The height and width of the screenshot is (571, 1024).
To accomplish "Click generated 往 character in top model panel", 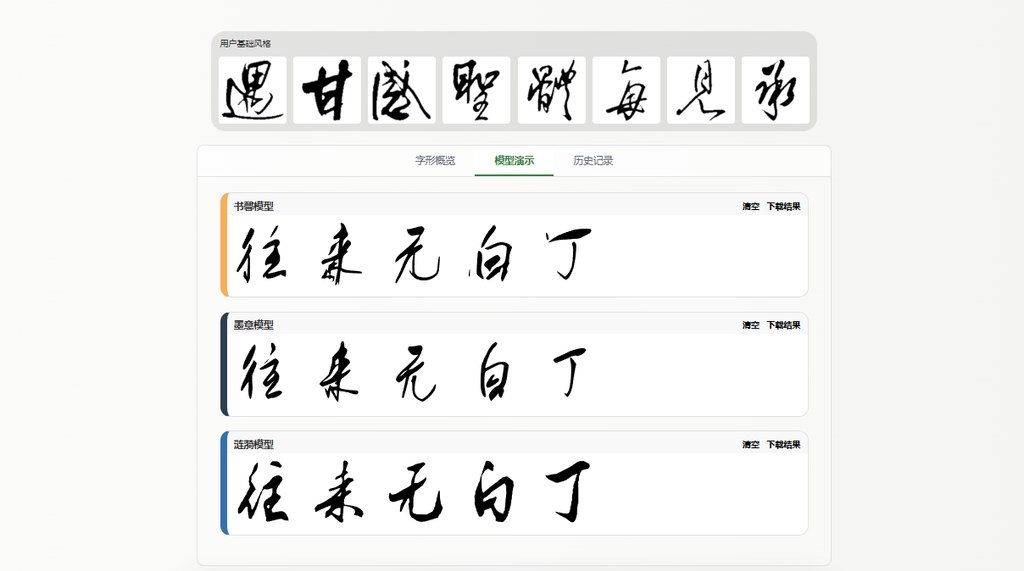I will (x=261, y=254).
